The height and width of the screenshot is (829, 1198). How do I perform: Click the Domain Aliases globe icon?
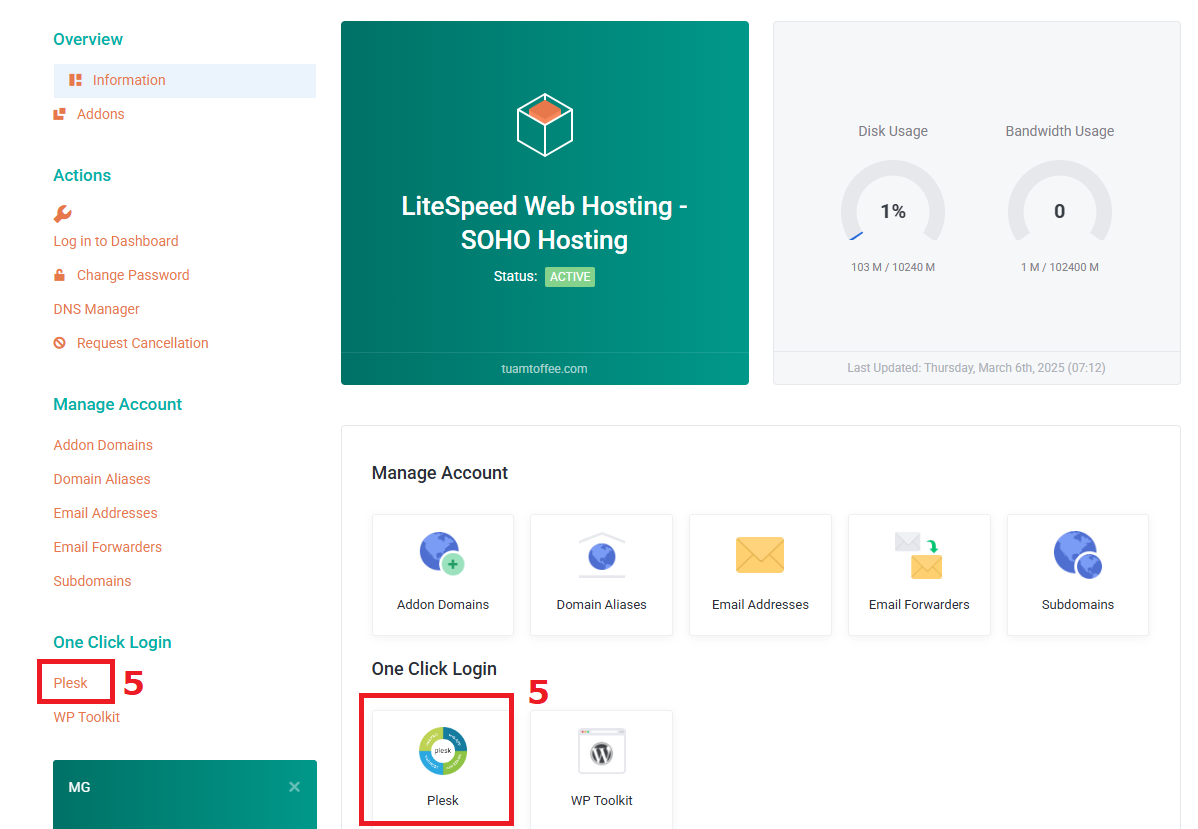(x=602, y=555)
